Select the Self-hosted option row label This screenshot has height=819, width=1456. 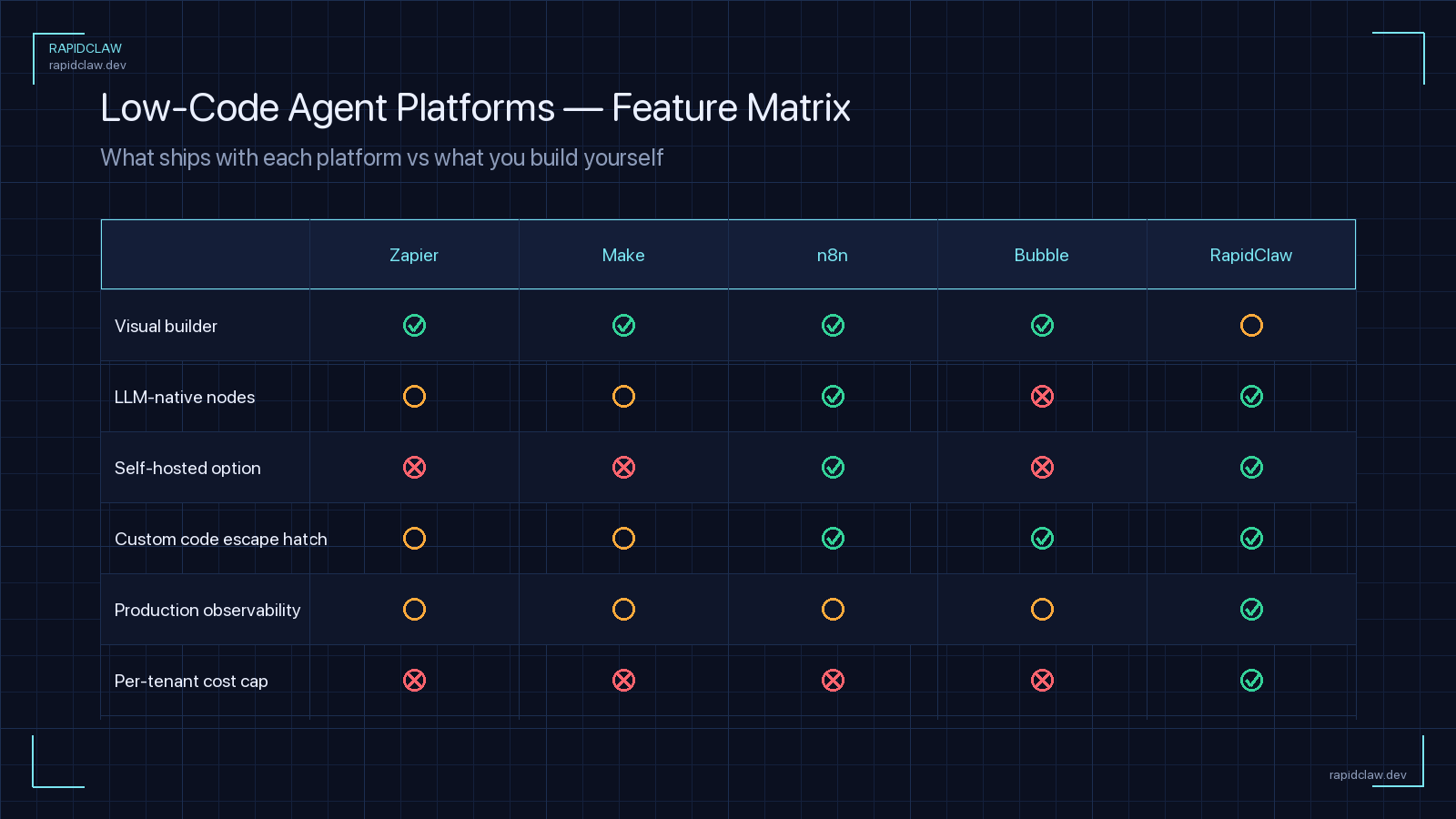click(187, 468)
